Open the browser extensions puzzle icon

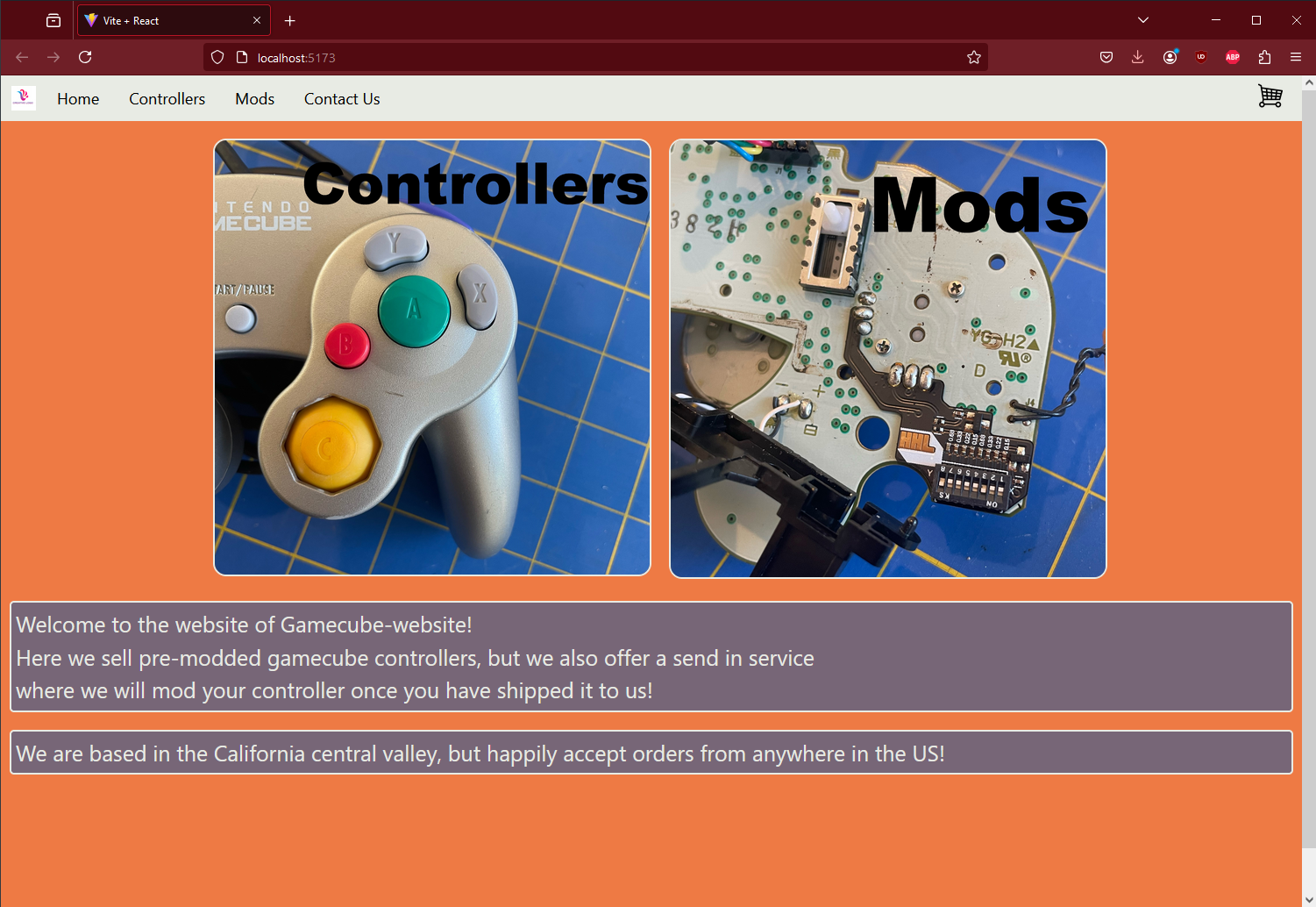(x=1263, y=57)
